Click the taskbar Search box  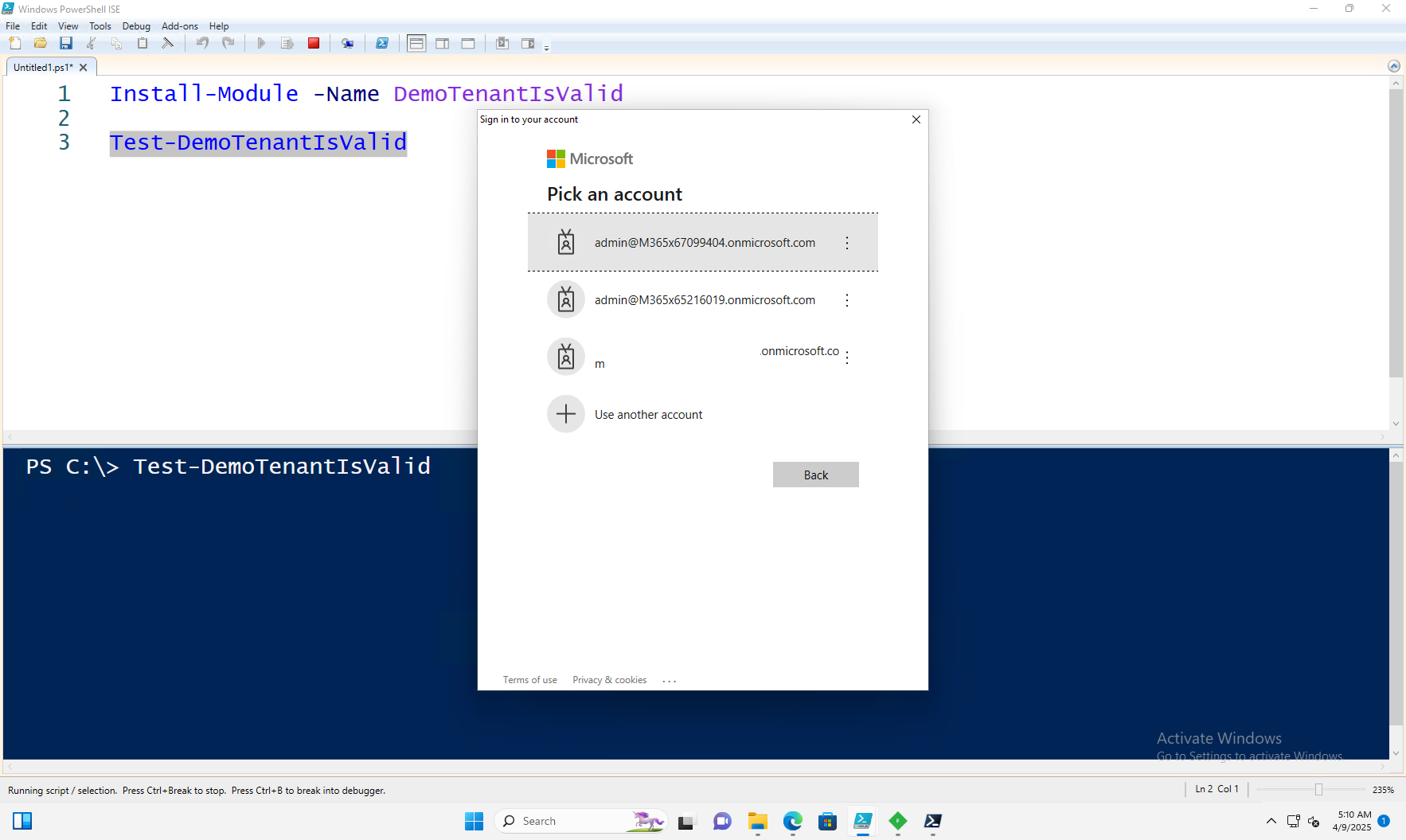(580, 821)
